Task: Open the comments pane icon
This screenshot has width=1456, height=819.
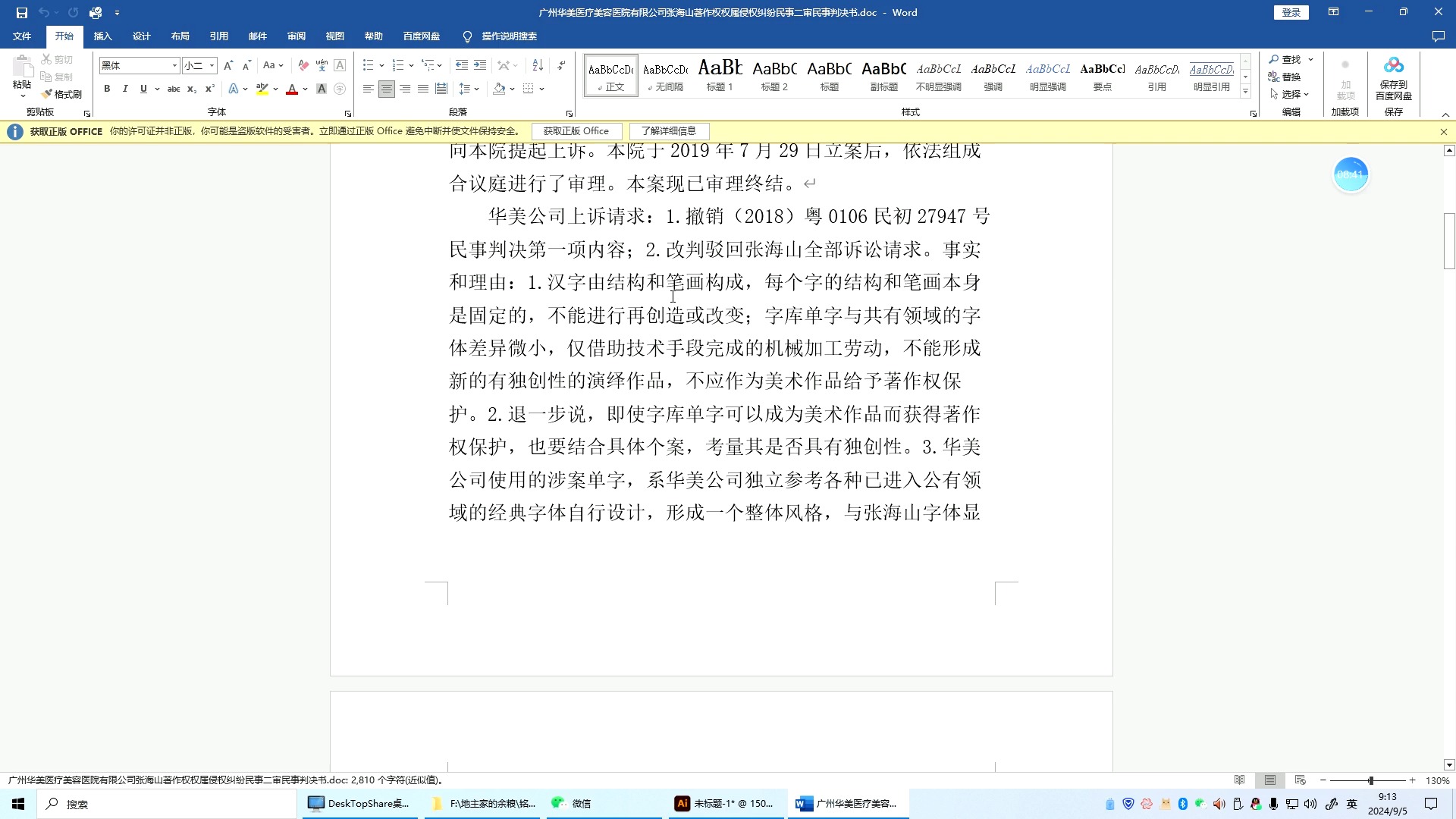Action: (1438, 36)
